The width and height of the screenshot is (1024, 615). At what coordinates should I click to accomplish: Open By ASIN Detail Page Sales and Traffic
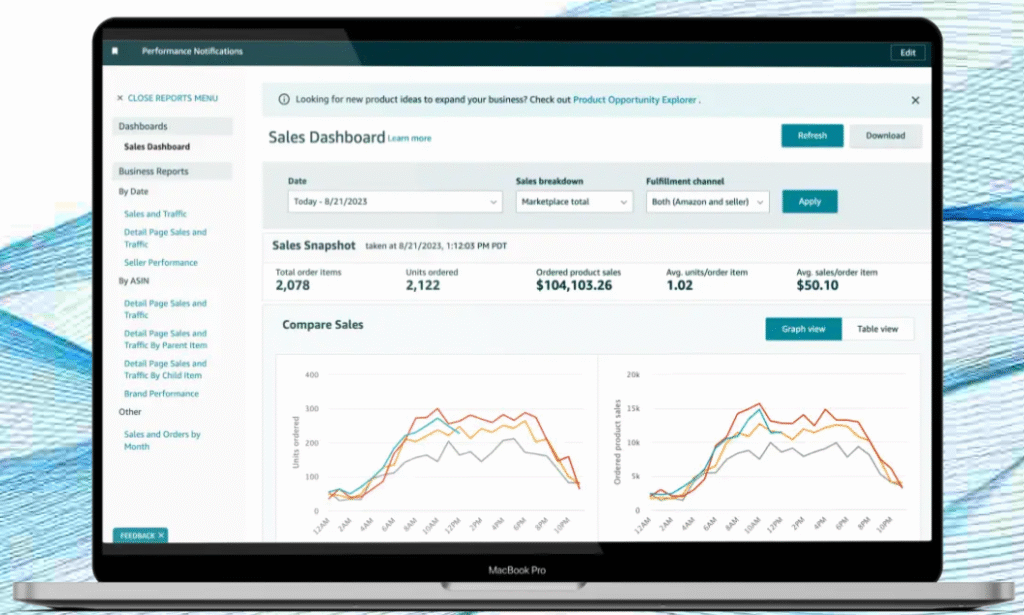(165, 309)
